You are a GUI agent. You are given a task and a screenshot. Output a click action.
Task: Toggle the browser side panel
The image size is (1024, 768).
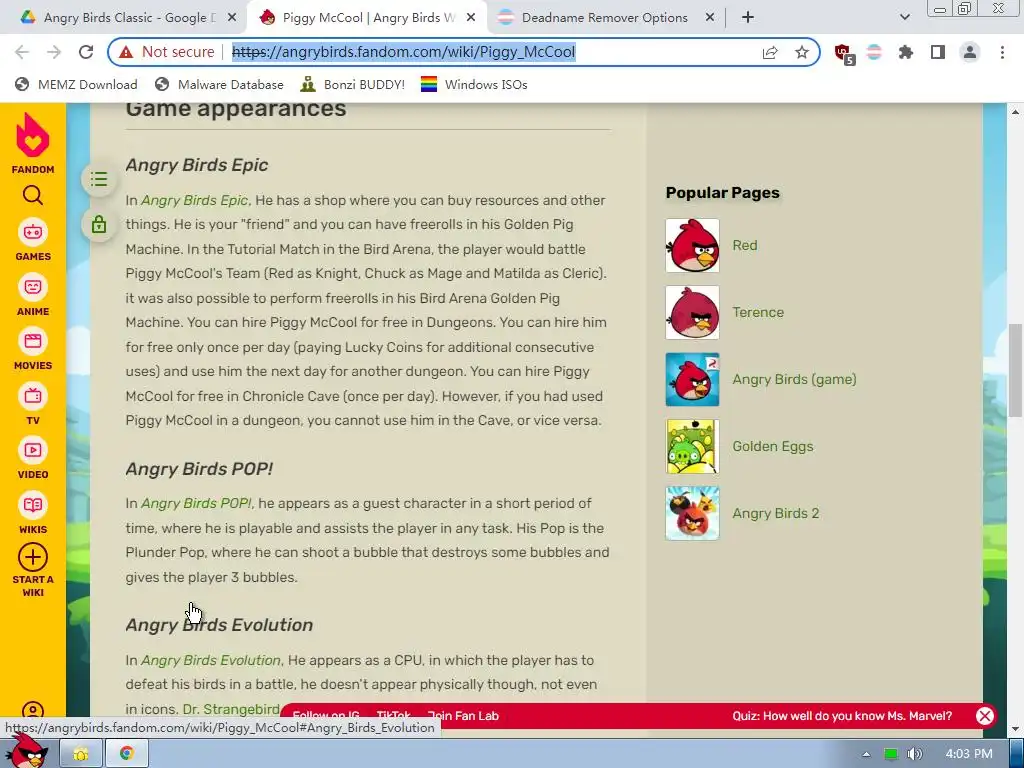click(x=938, y=52)
